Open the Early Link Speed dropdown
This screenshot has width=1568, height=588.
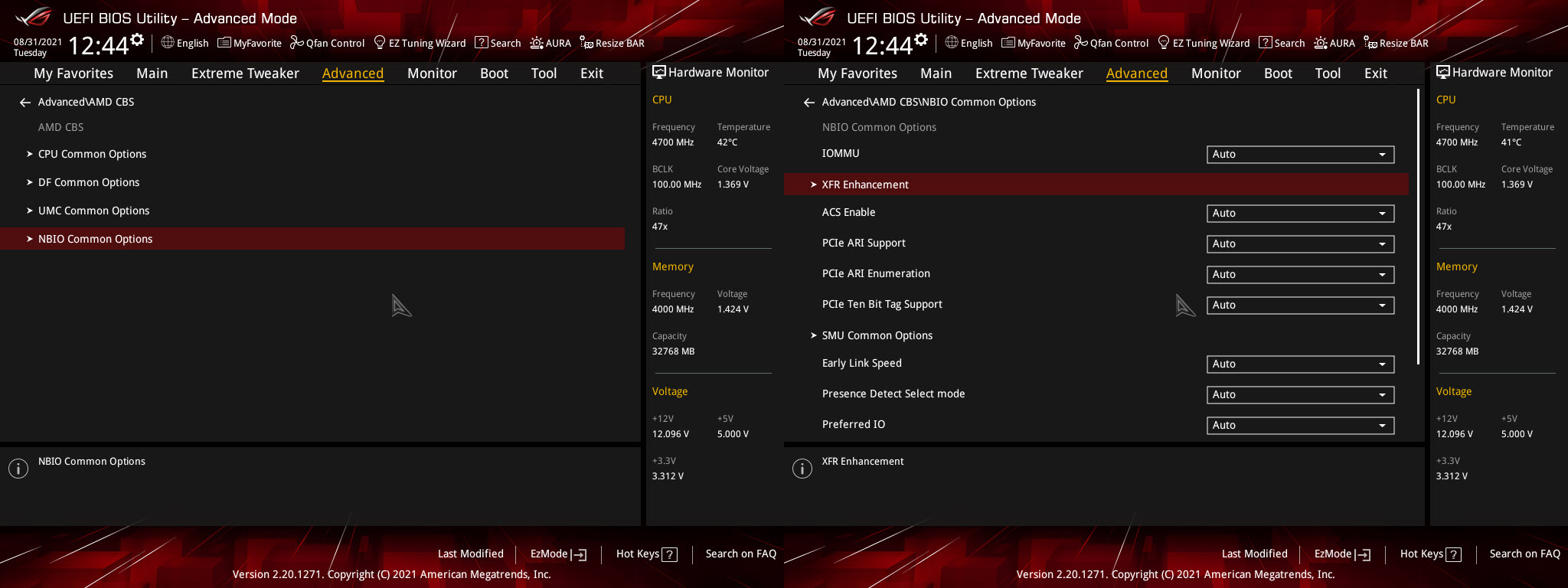tap(1299, 364)
